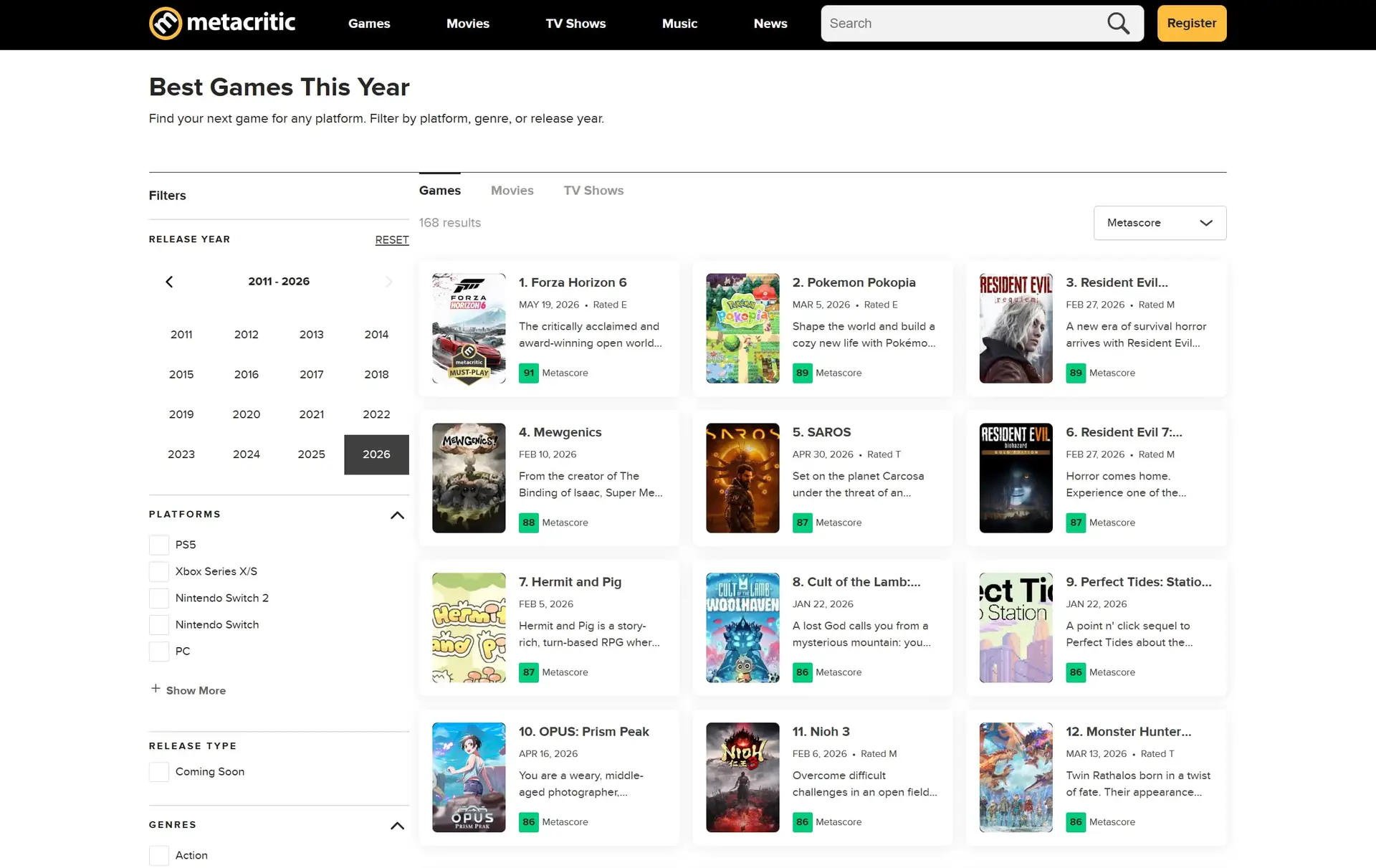Click the 91 Metascore badge for Forza Horizon 6
1376x868 pixels.
coord(528,373)
